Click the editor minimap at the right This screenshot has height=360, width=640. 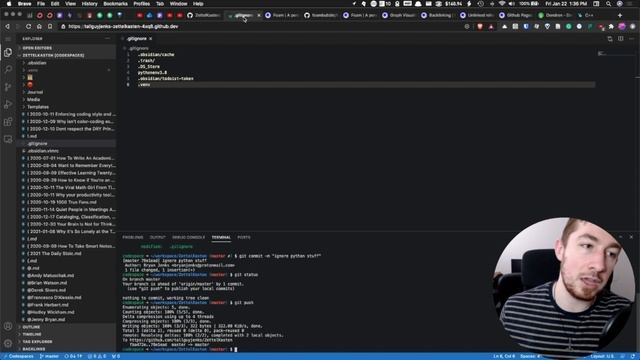point(616,53)
